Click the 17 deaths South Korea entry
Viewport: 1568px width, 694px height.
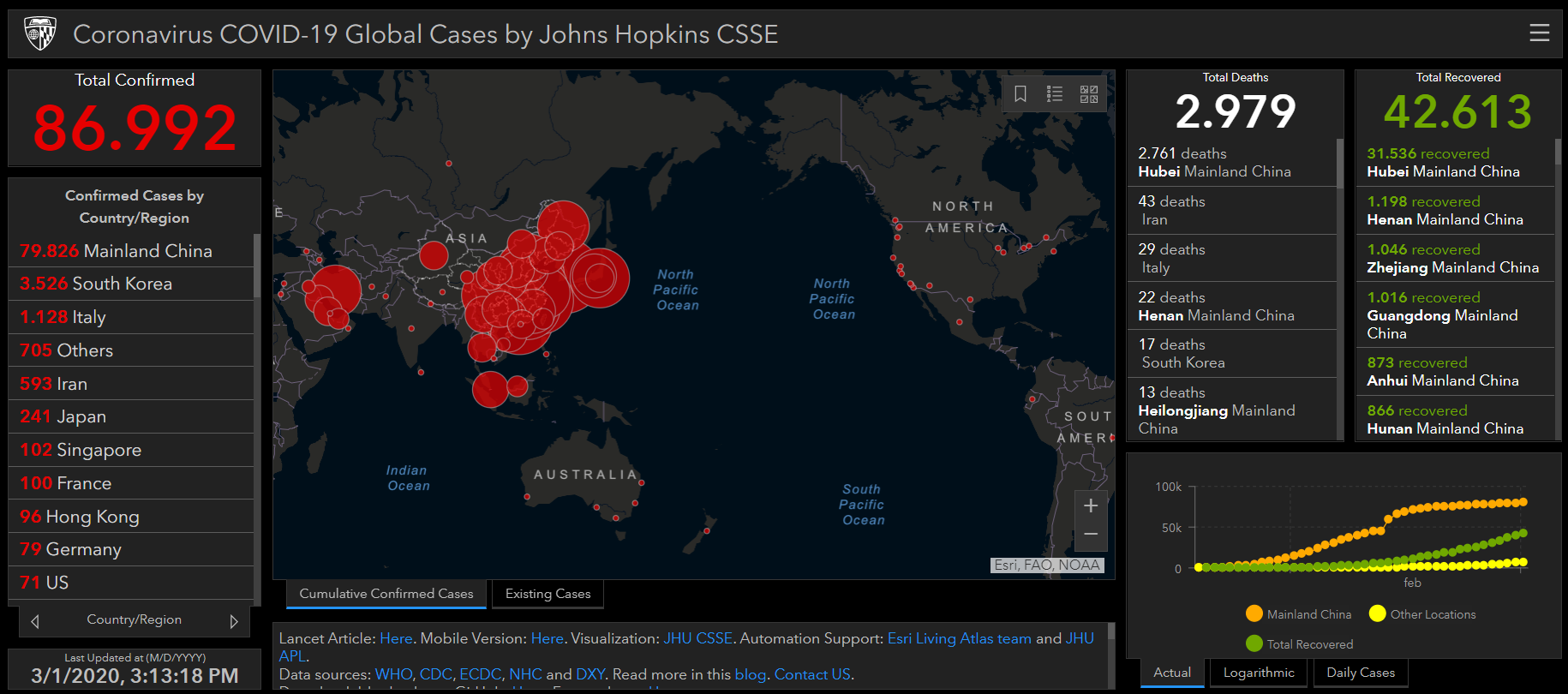1231,354
